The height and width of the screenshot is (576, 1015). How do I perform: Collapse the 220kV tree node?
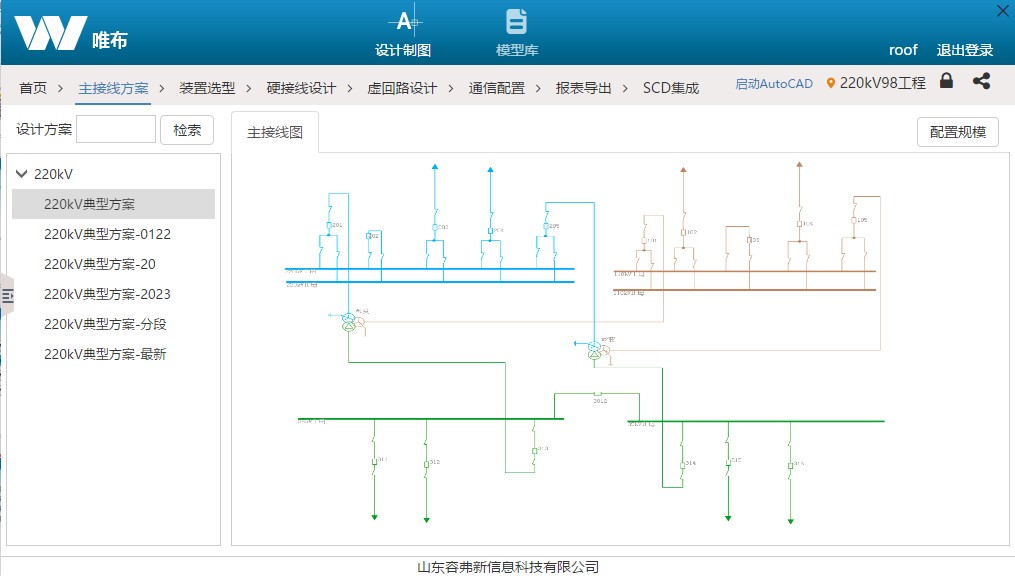click(x=21, y=174)
